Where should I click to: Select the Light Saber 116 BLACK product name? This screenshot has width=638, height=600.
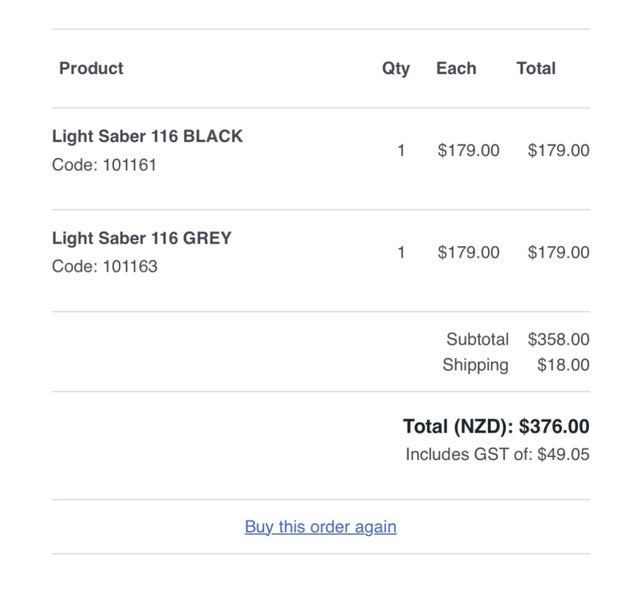point(147,136)
